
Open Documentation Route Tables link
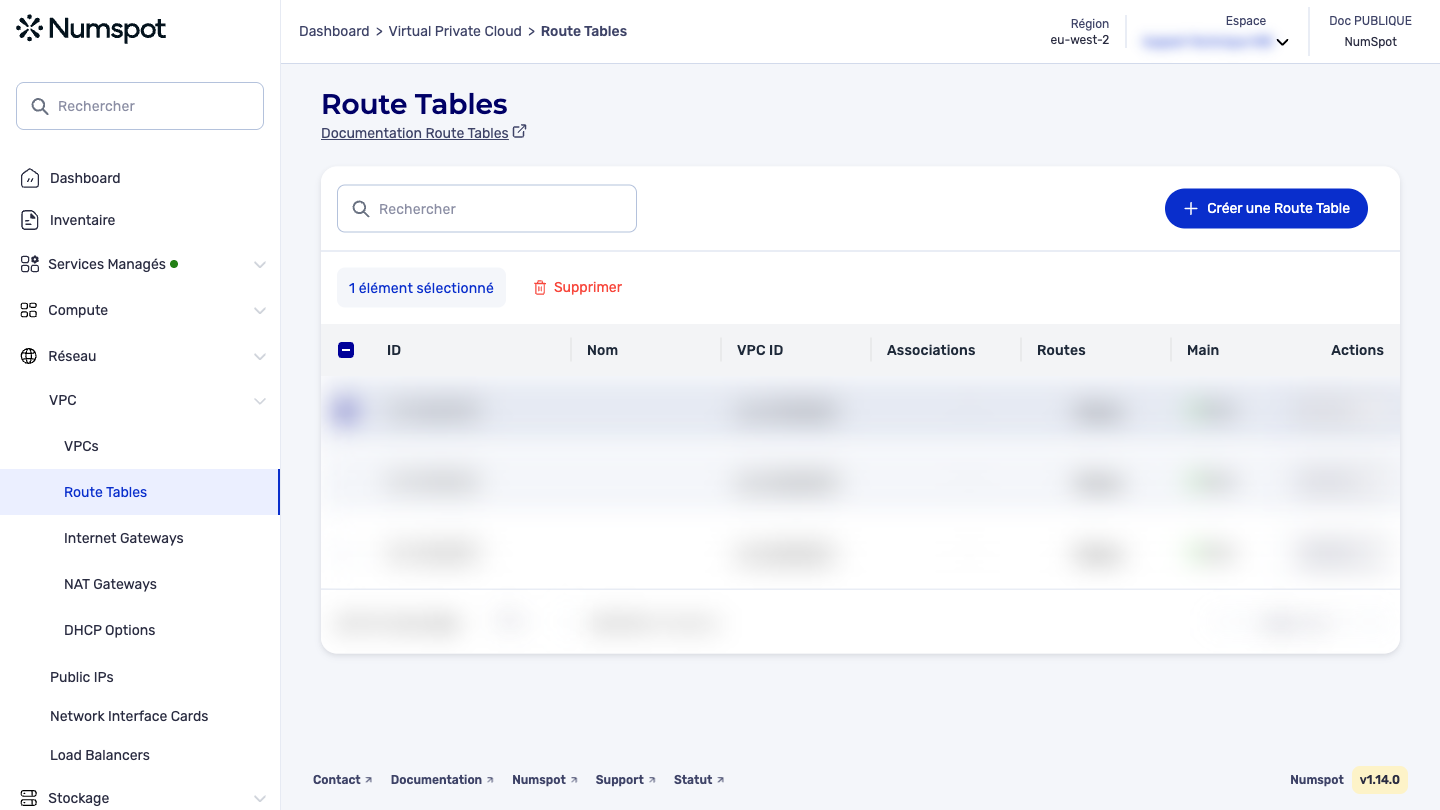[x=415, y=133]
